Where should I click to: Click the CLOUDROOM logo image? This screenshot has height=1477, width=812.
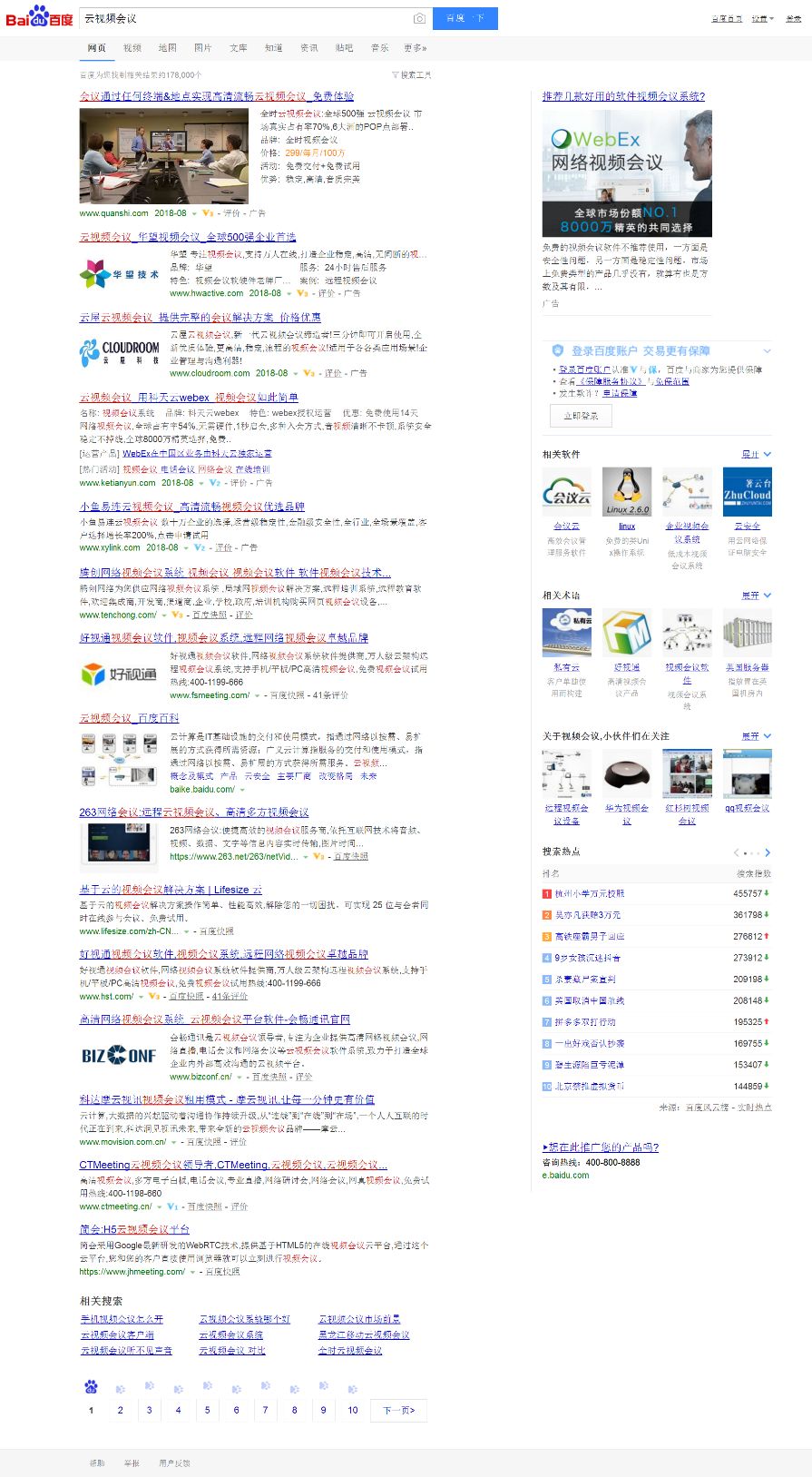point(120,351)
